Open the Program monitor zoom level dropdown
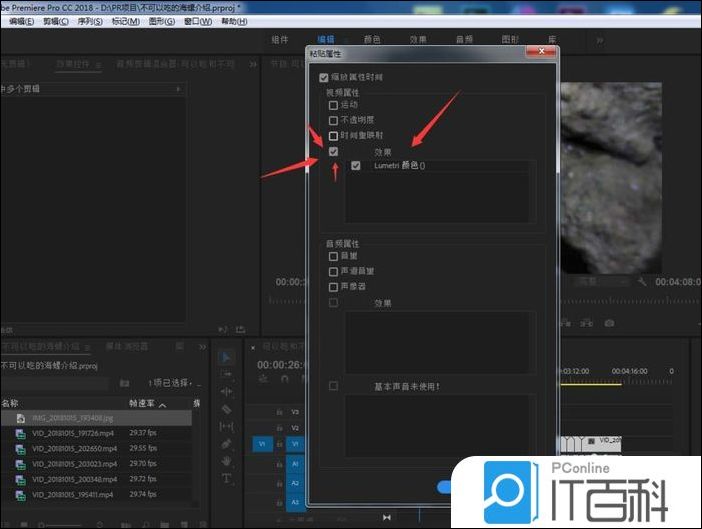 (x=600, y=282)
